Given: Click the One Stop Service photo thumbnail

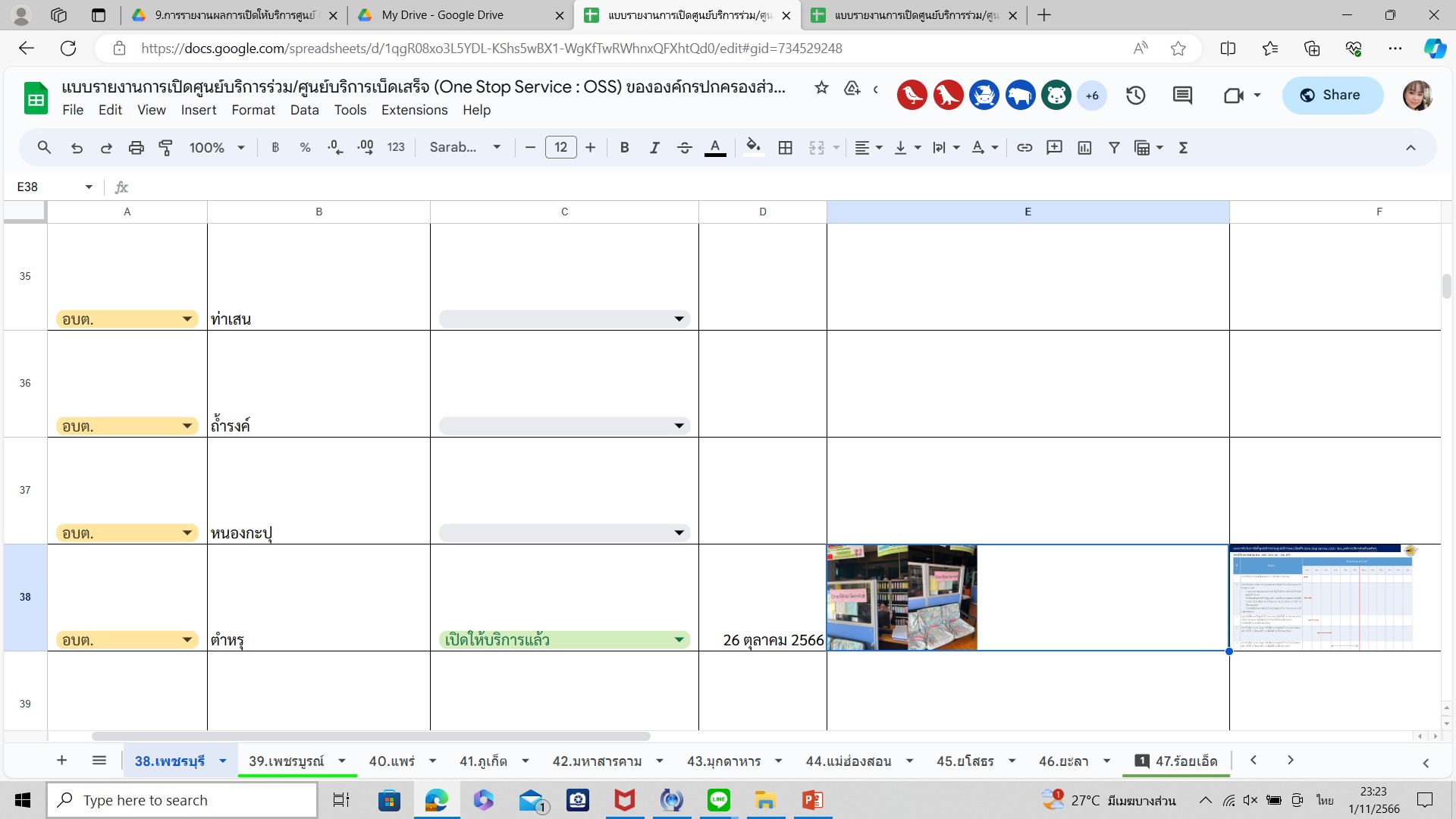Looking at the screenshot, I should tap(902, 598).
